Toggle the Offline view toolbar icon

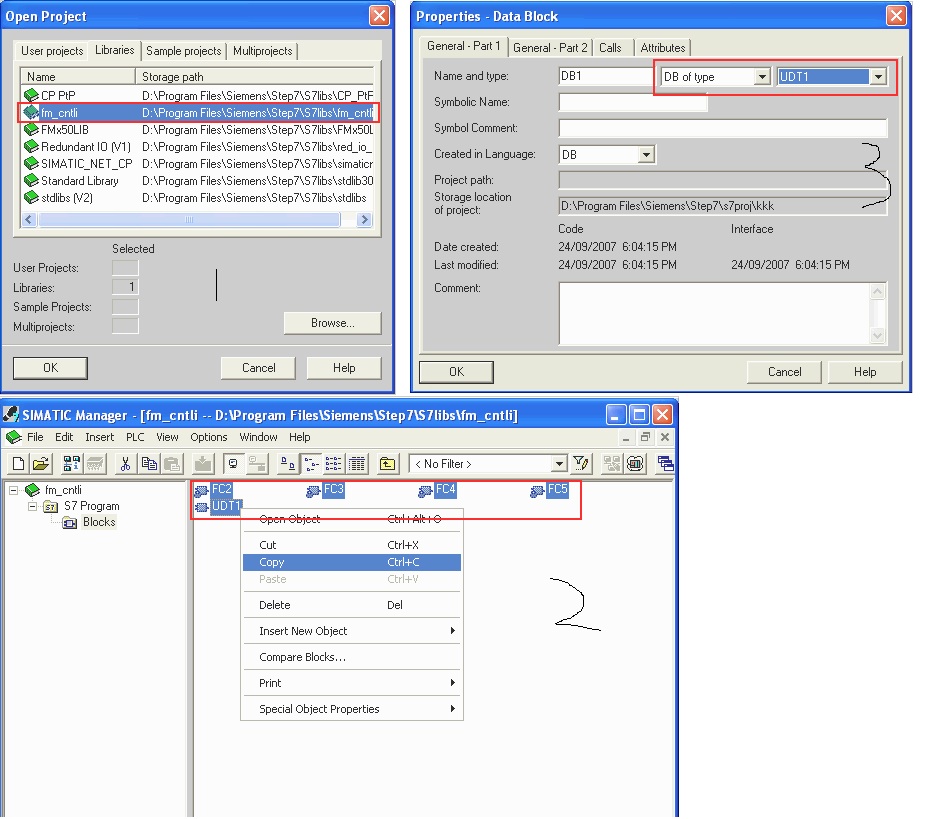257,464
